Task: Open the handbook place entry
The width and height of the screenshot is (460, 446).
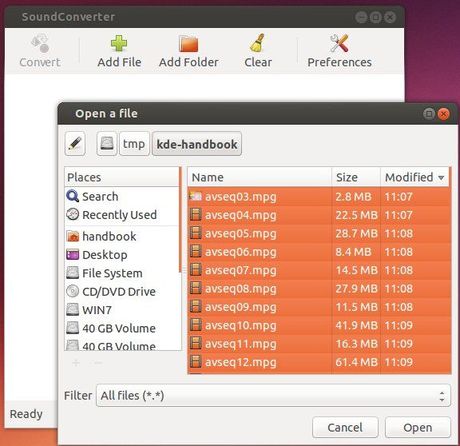Action: (109, 236)
